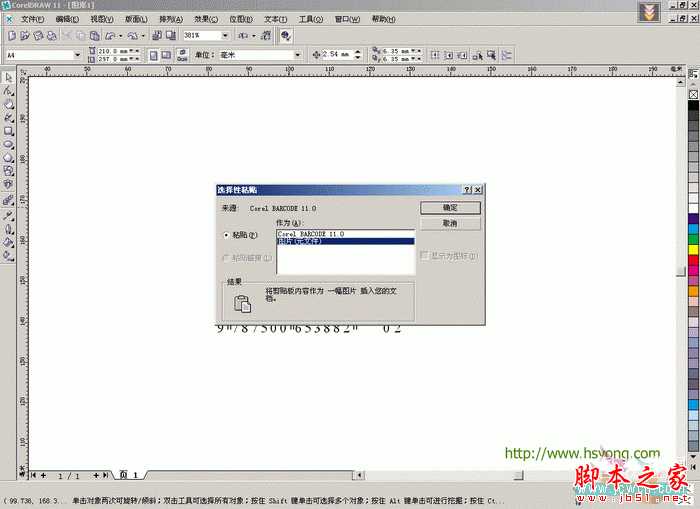The image size is (700, 509).
Task: Expand the Undo history dropdown arrow
Action: [121, 36]
